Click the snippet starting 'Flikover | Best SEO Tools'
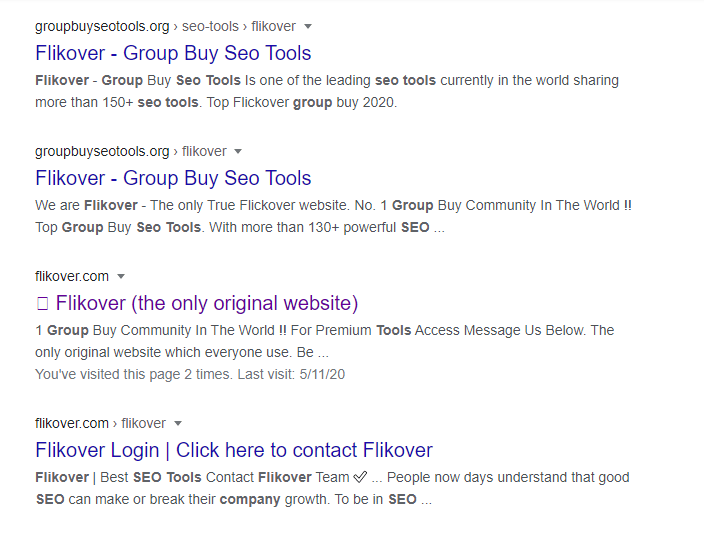This screenshot has height=533, width=704. tap(332, 488)
